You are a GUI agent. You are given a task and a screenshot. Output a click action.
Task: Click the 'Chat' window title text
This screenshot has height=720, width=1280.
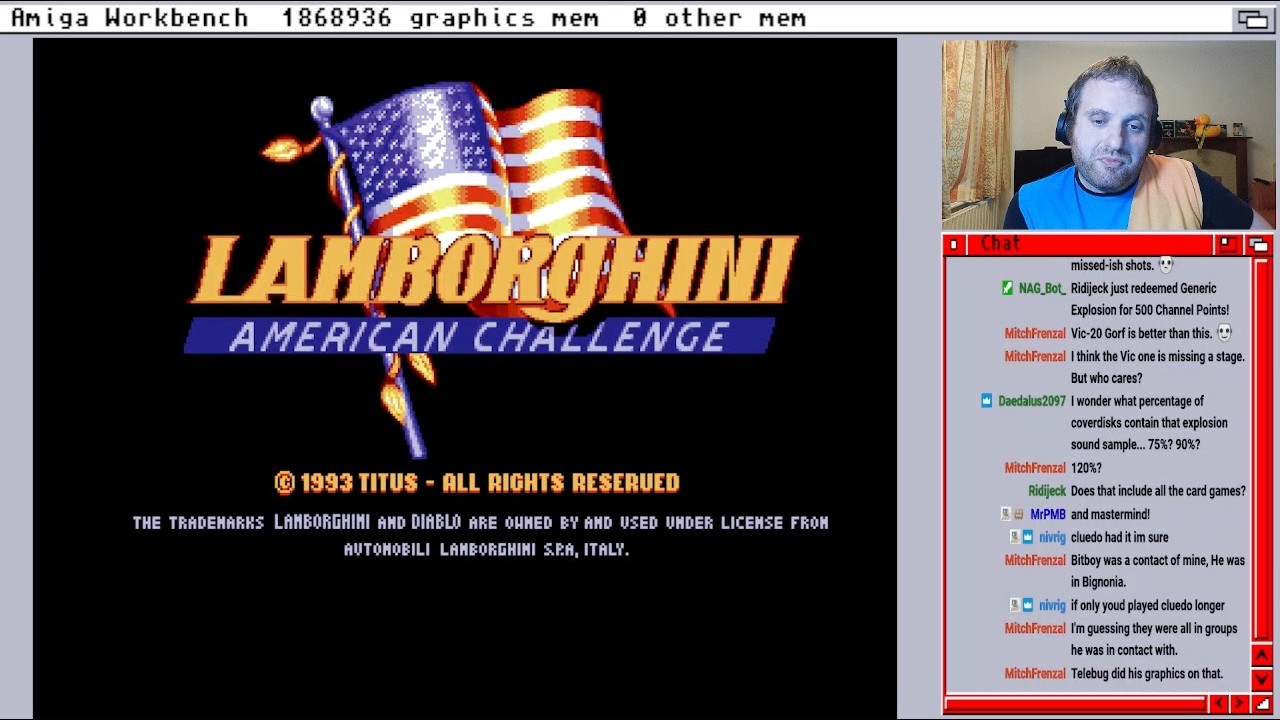[1000, 244]
